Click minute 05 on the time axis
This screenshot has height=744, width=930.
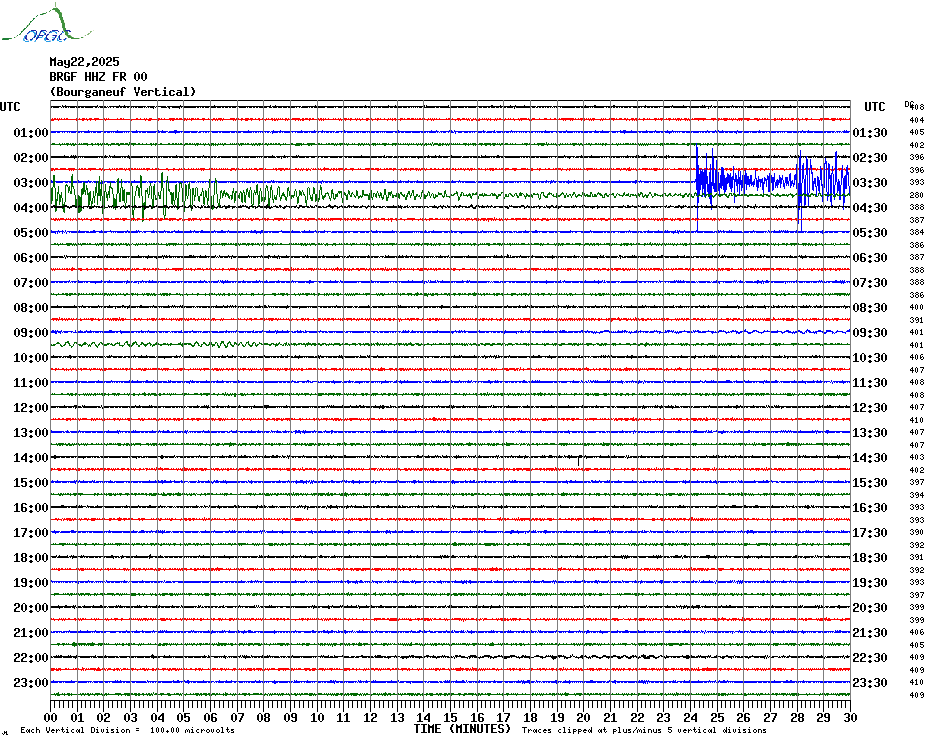click(x=184, y=717)
